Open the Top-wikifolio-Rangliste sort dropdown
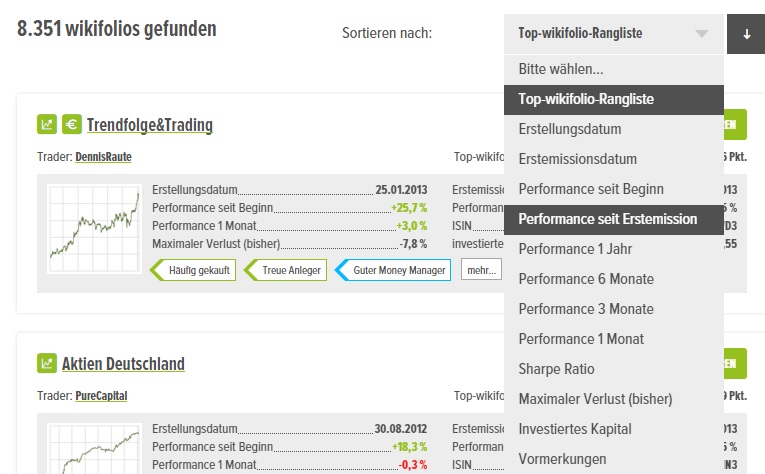This screenshot has width=765, height=474. pyautogui.click(x=612, y=34)
